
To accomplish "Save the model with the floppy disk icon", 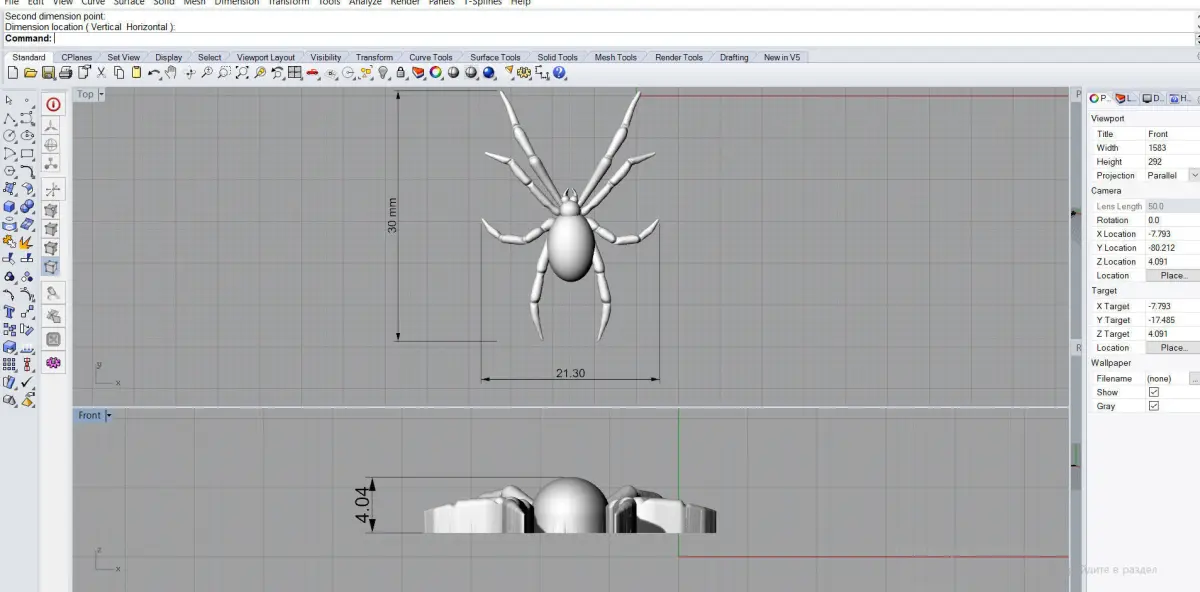I will (x=48, y=73).
